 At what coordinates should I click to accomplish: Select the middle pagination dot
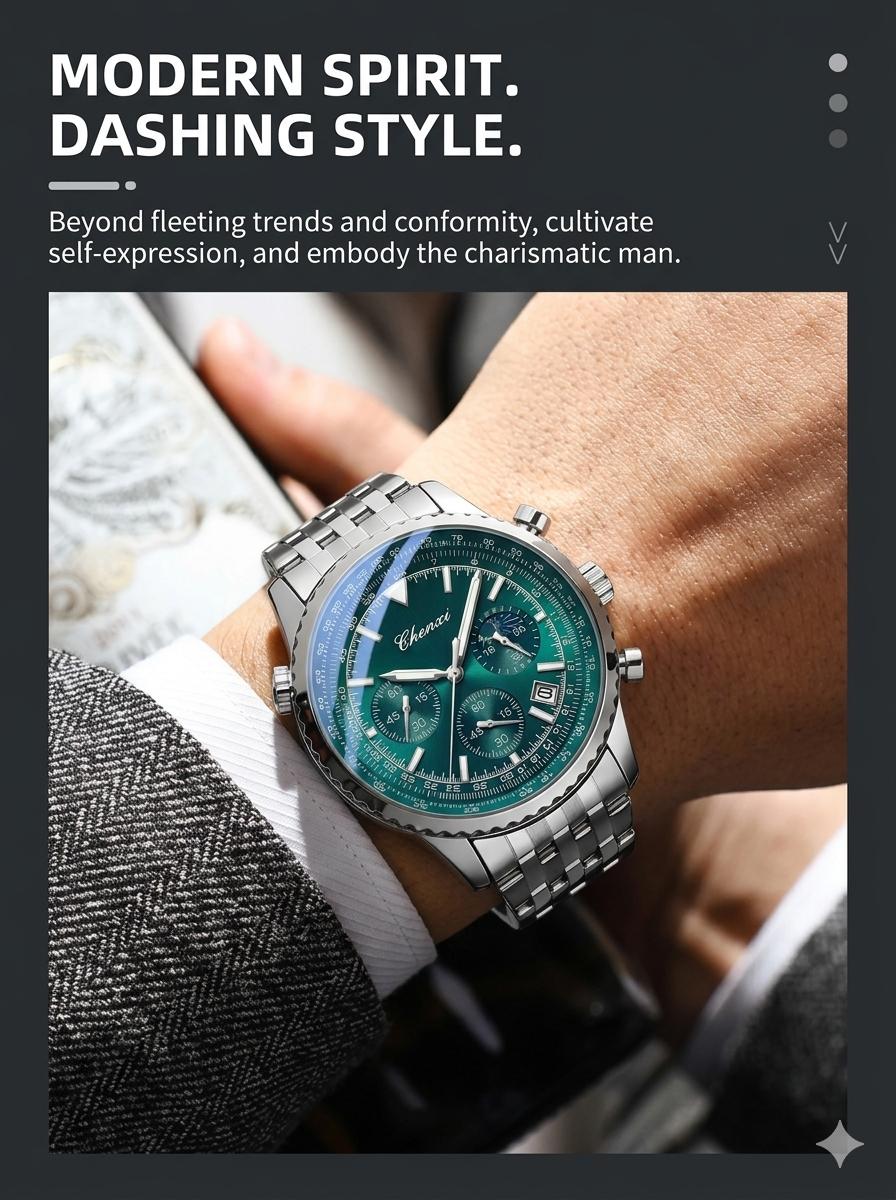pyautogui.click(x=838, y=103)
